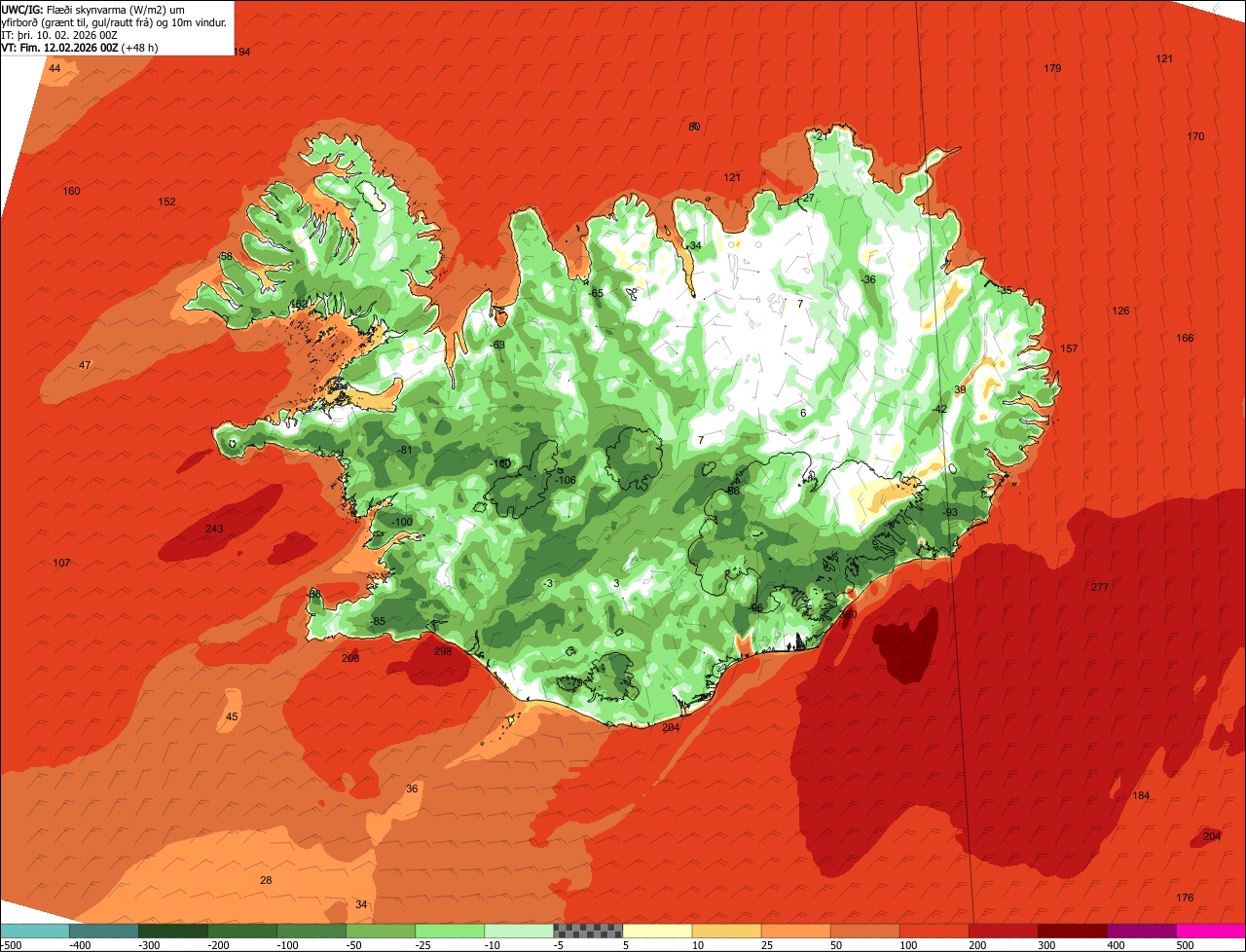Click the map value 160 northwest of Iceland
The height and width of the screenshot is (952, 1246).
tap(71, 191)
